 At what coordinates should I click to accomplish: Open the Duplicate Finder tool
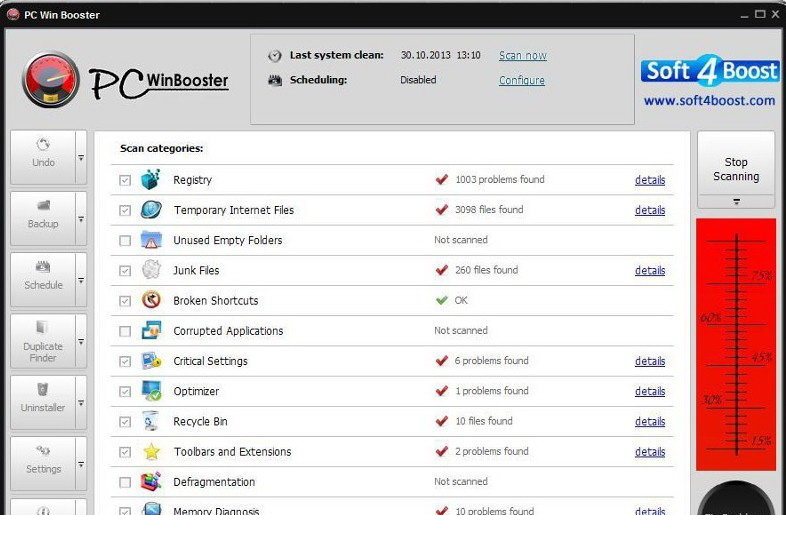pos(42,341)
